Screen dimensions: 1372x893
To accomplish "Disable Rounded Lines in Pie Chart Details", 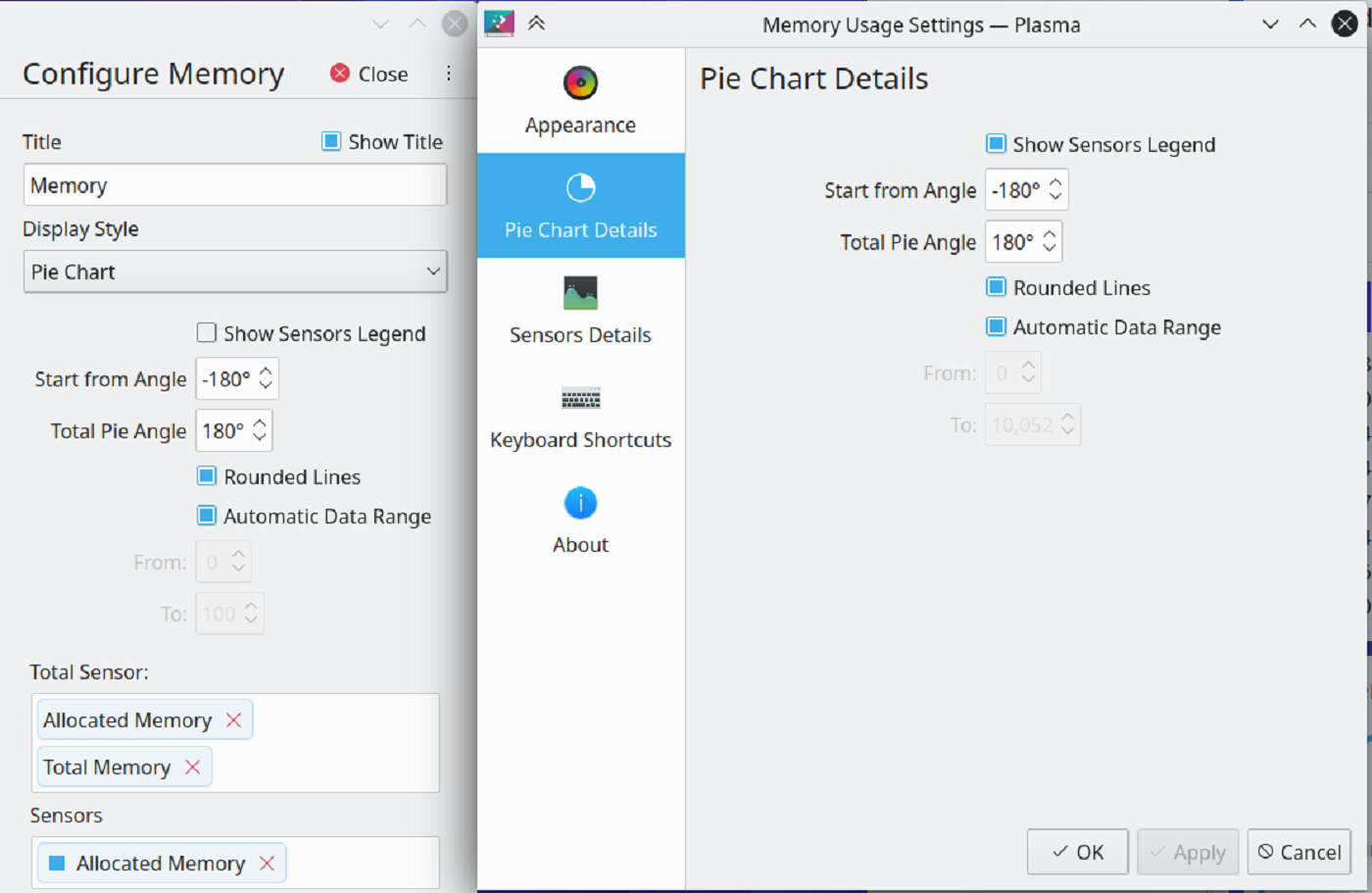I will click(996, 287).
